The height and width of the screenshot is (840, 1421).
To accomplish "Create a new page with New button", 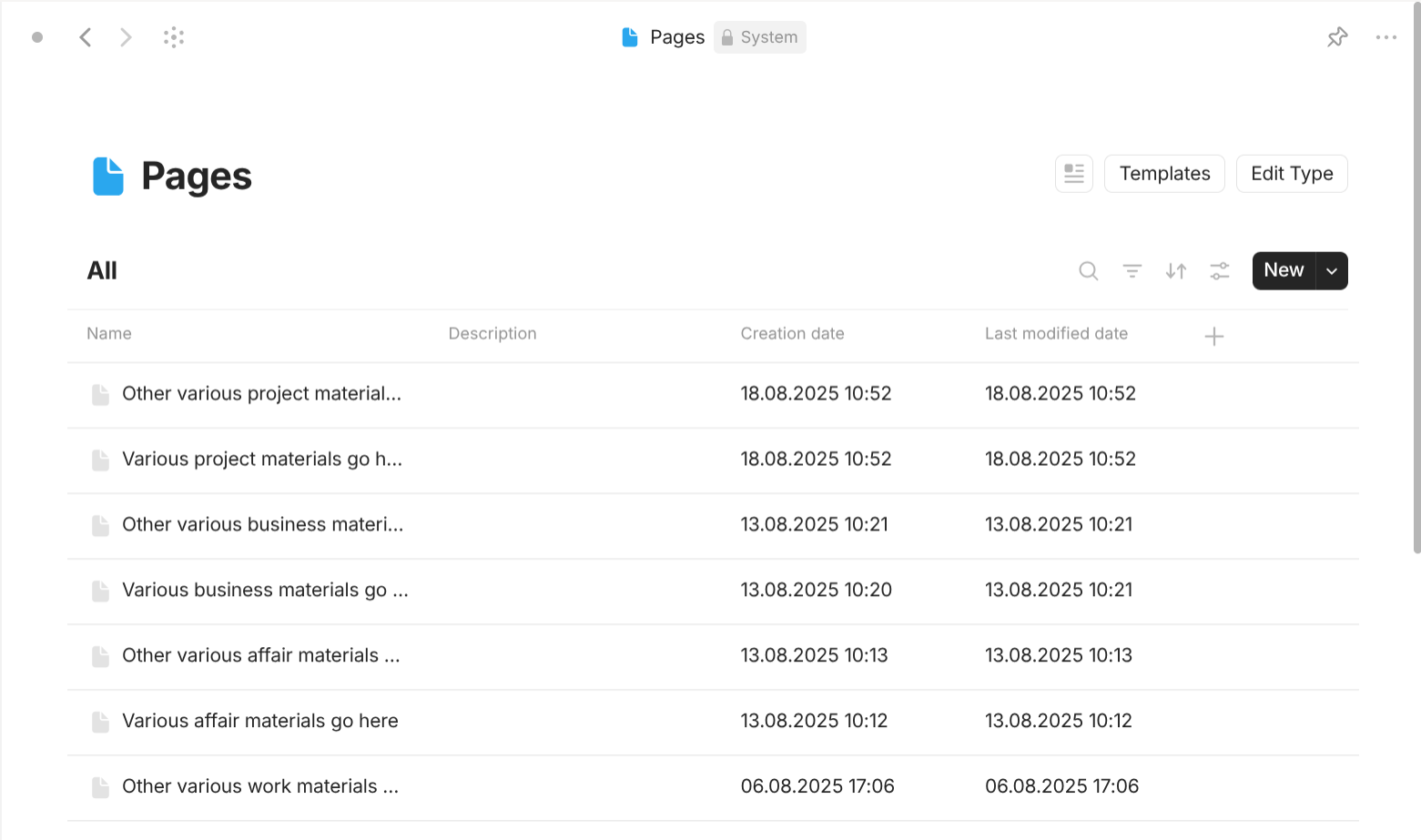I will tap(1284, 271).
